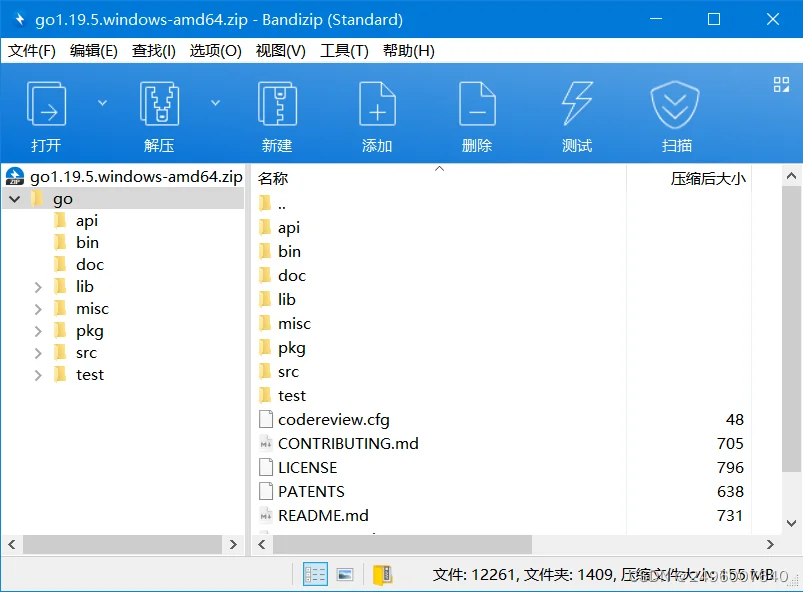The width and height of the screenshot is (803, 592).
Task: Click the README.md markdown file icon
Action: tap(266, 515)
